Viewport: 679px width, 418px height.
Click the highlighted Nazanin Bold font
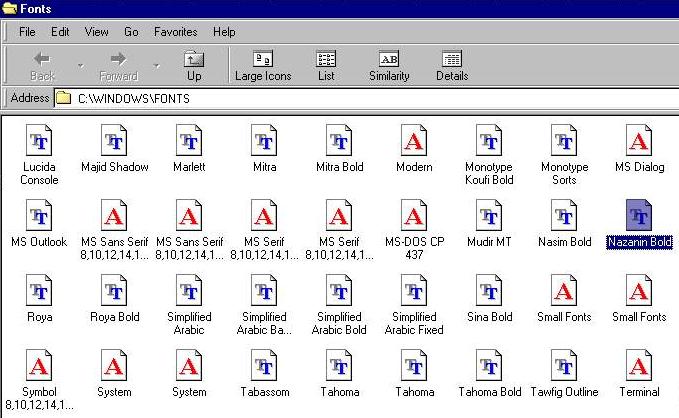pyautogui.click(x=639, y=224)
